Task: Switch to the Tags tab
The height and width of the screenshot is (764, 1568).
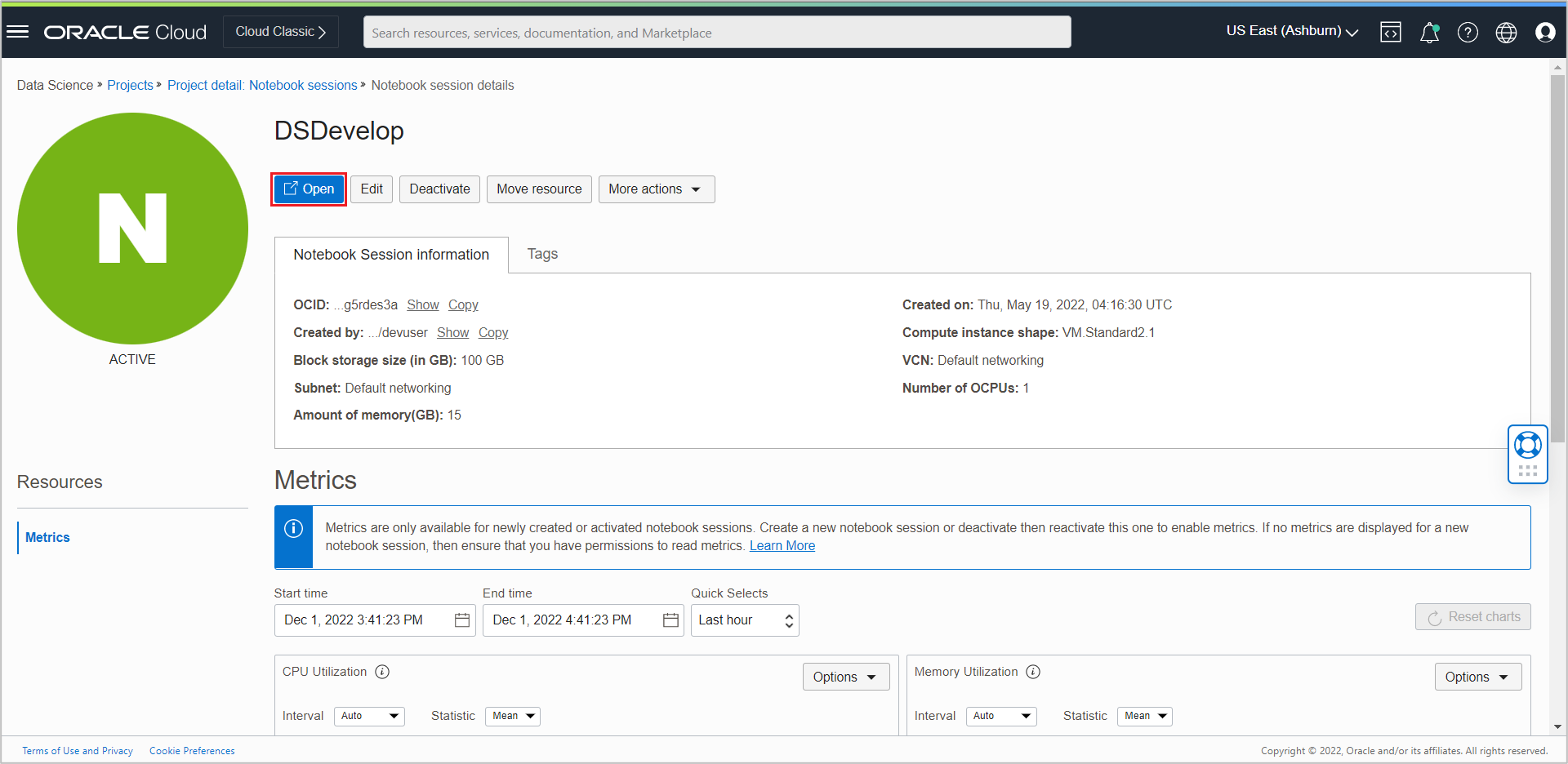Action: pyautogui.click(x=542, y=254)
